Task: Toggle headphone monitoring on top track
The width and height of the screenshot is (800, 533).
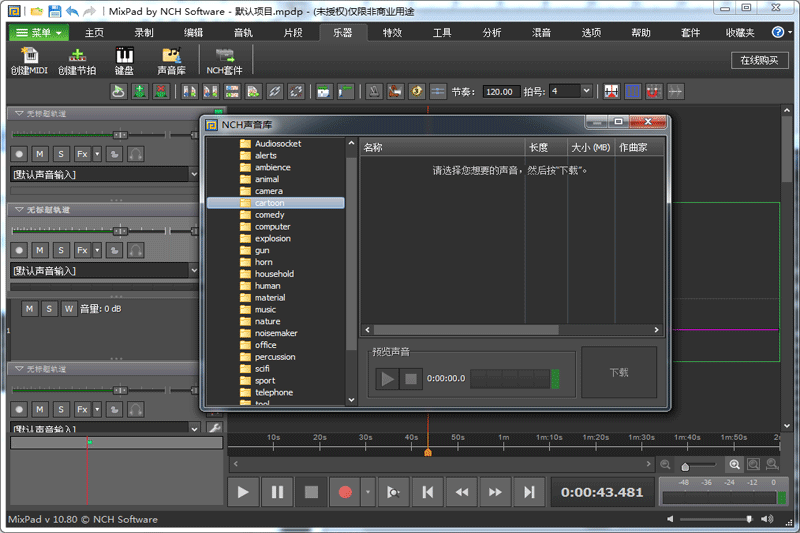Action: pos(135,154)
